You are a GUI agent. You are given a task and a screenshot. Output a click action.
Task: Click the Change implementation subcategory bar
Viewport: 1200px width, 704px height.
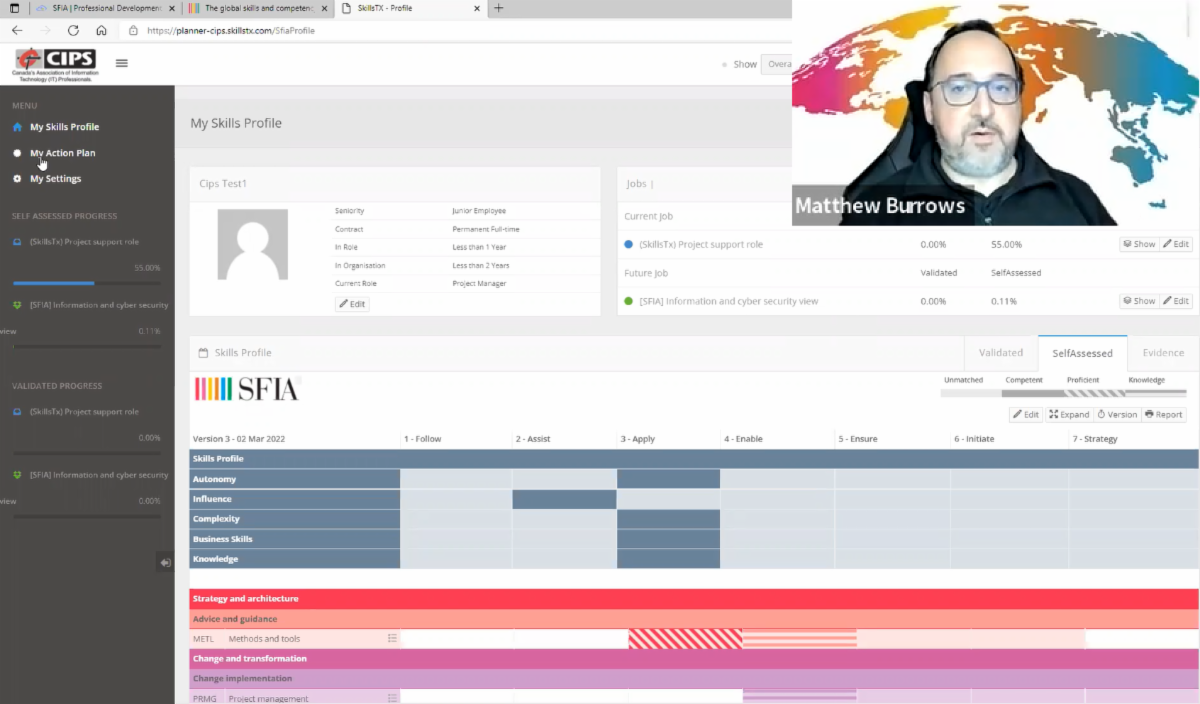point(694,679)
